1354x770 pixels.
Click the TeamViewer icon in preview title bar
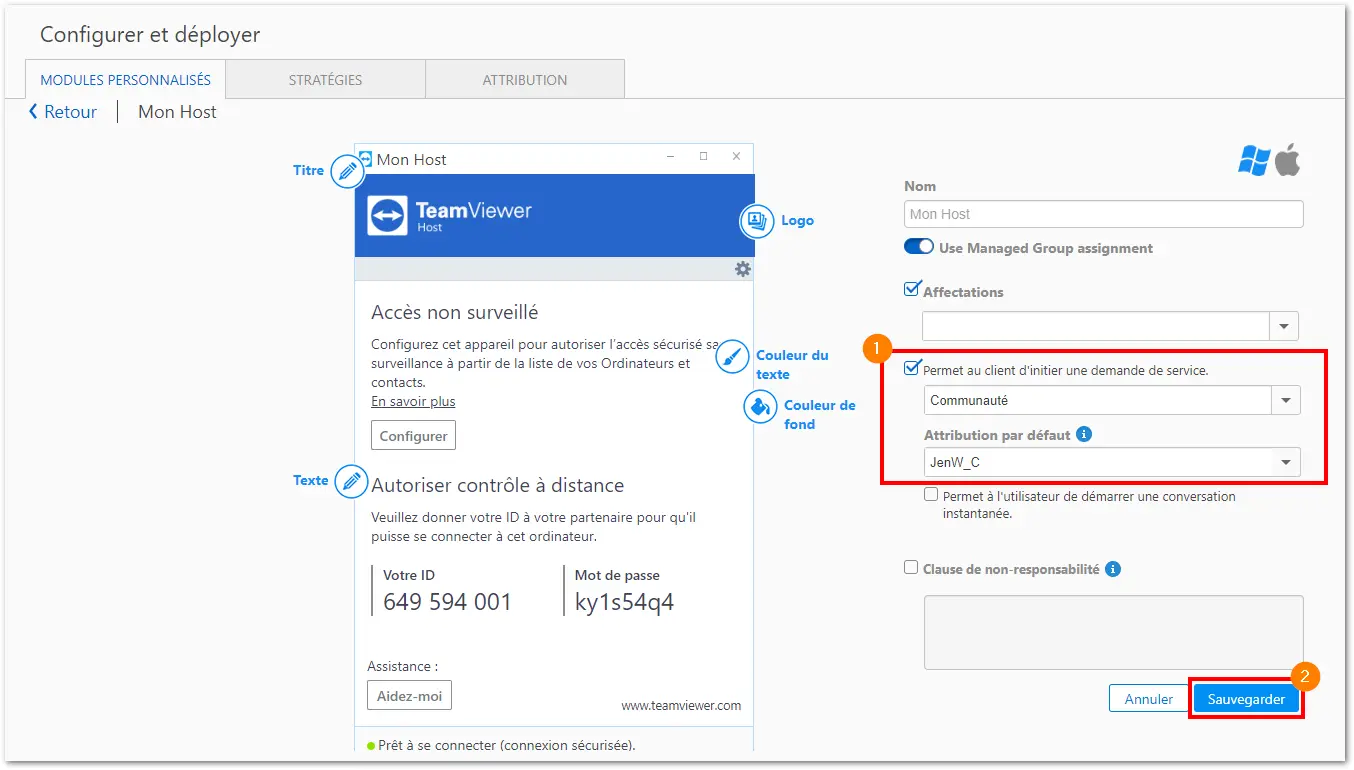pos(365,158)
